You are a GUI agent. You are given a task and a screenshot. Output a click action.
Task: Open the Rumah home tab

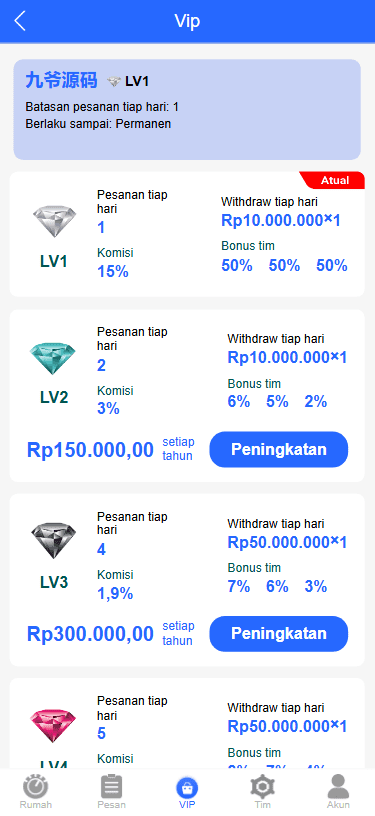coord(36,792)
